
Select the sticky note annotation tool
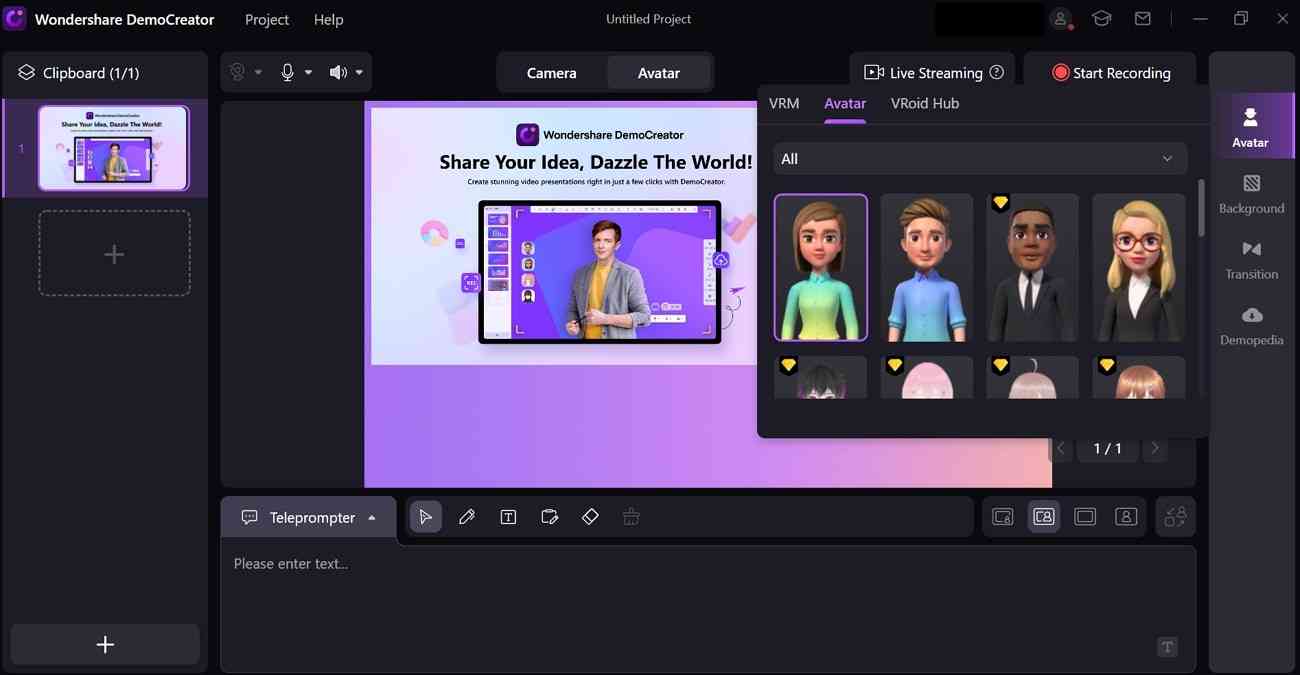click(x=549, y=517)
